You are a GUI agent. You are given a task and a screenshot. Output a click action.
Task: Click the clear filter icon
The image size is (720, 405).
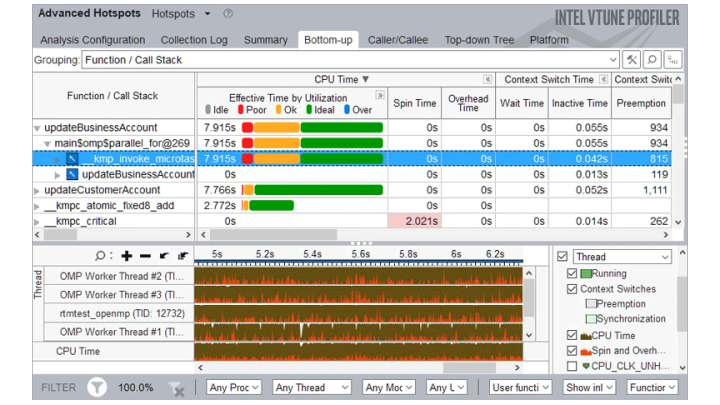(176, 387)
